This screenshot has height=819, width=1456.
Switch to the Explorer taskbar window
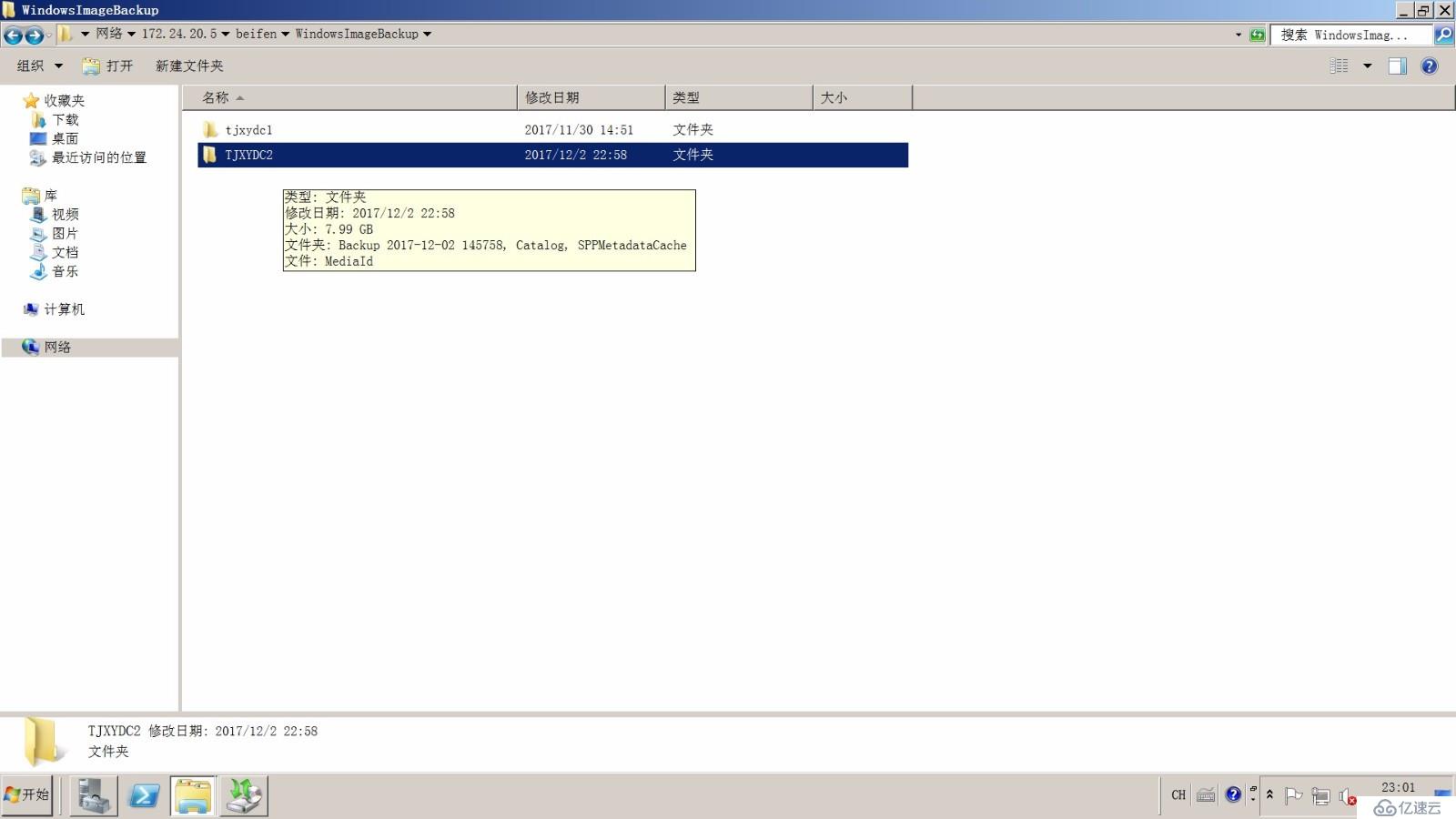coord(193,796)
